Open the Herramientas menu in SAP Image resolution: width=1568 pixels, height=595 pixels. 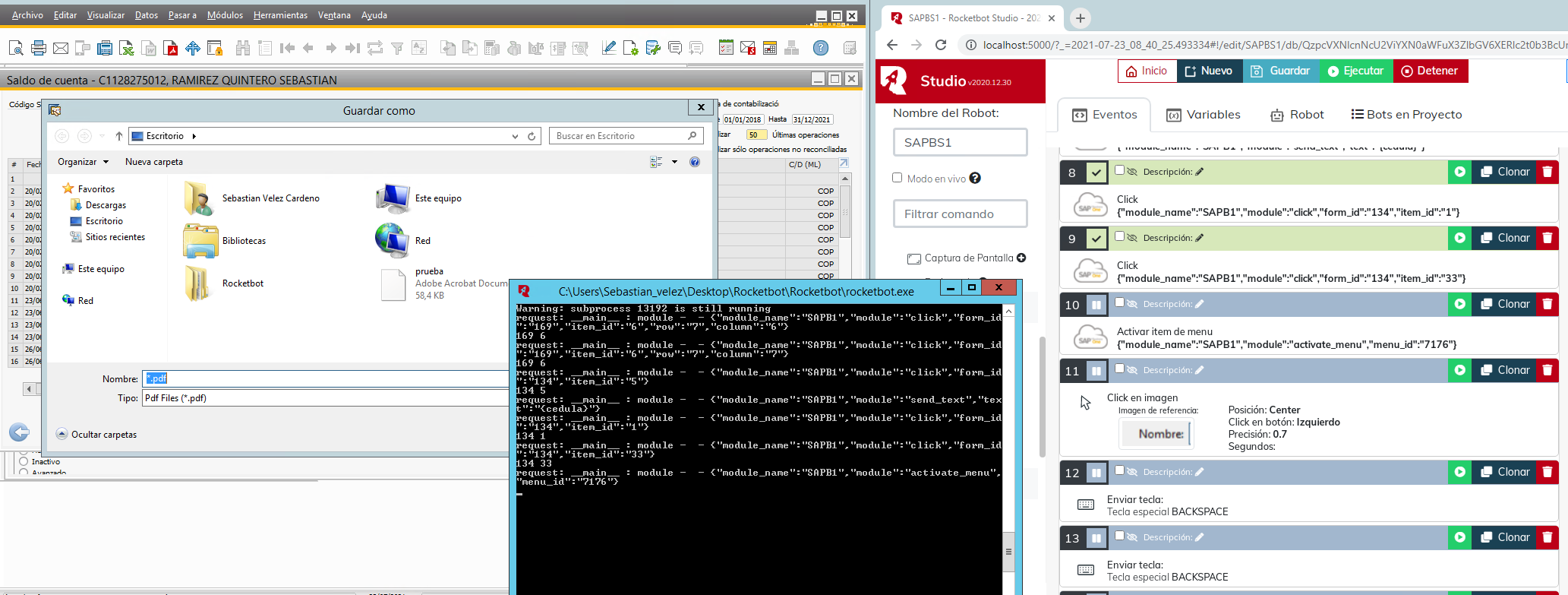tap(280, 15)
